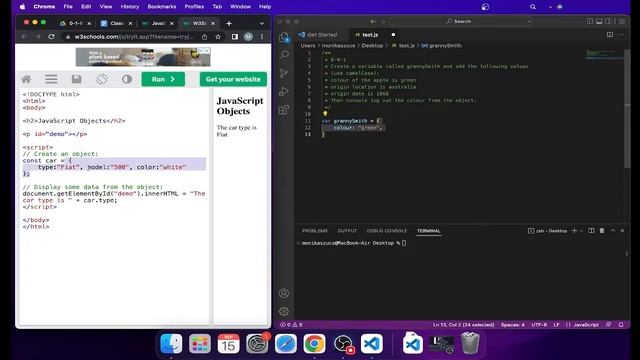This screenshot has width=640, height=360.
Task: Select the test.js editor tab
Action: [x=370, y=35]
